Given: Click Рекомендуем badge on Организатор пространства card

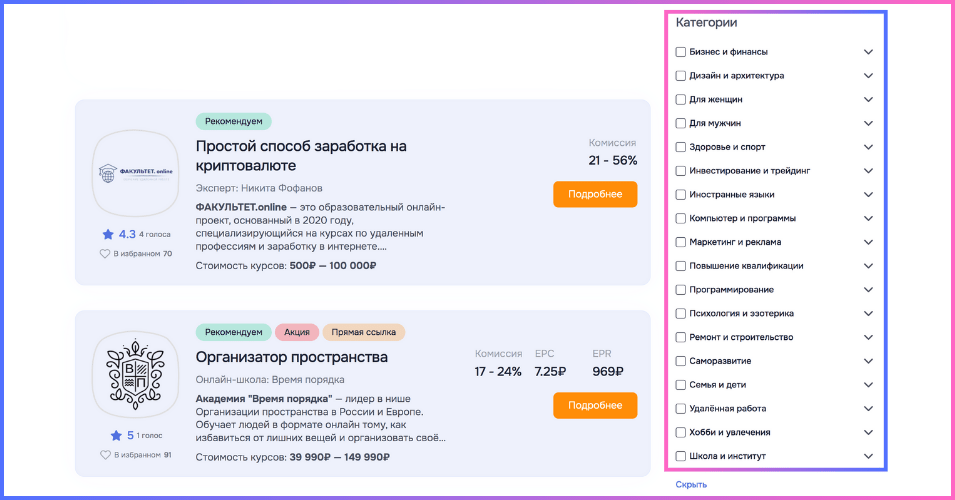Looking at the screenshot, I should pos(233,332).
